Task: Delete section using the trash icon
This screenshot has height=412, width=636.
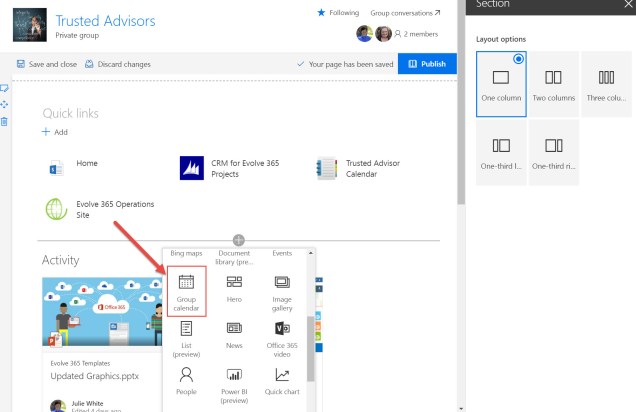Action: click(x=5, y=121)
